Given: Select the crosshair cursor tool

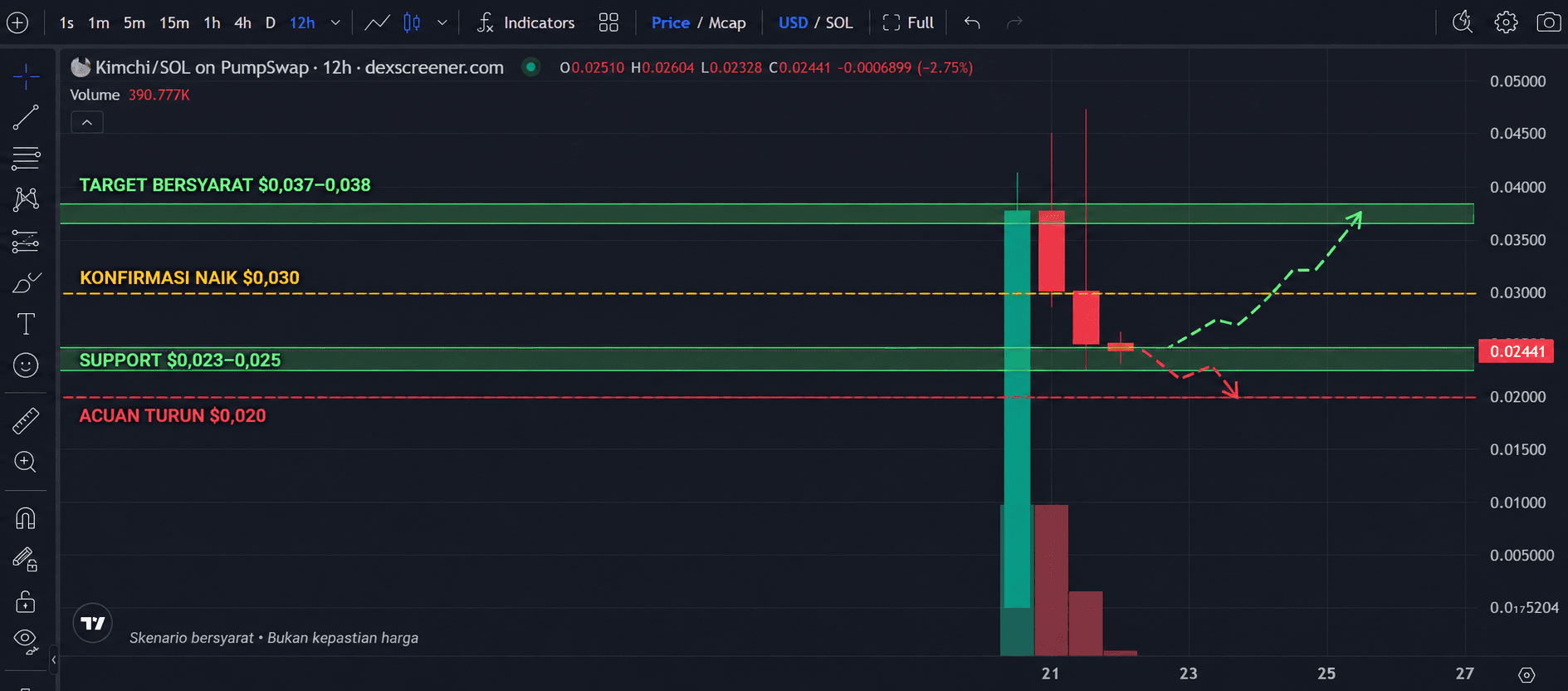Looking at the screenshot, I should tap(26, 76).
